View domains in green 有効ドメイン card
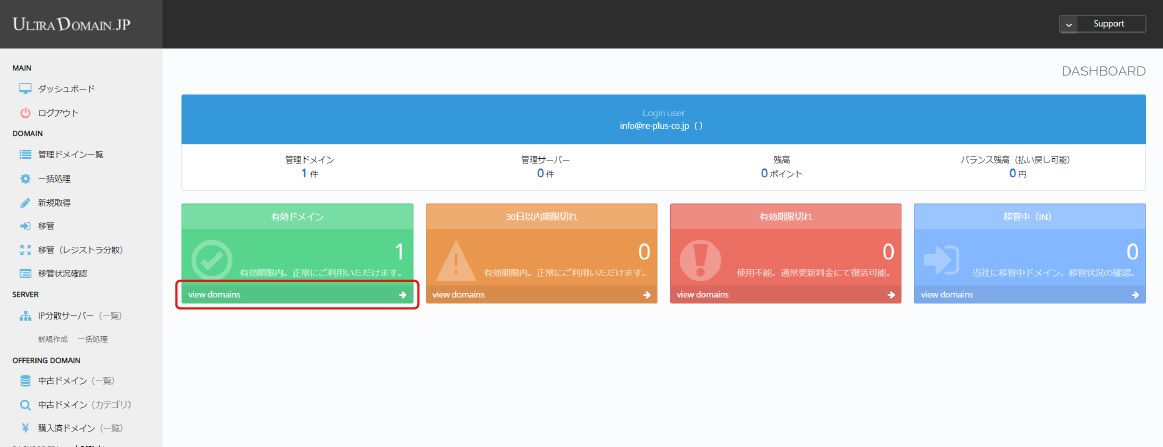Screen dimensions: 1163x447 tap(297, 295)
